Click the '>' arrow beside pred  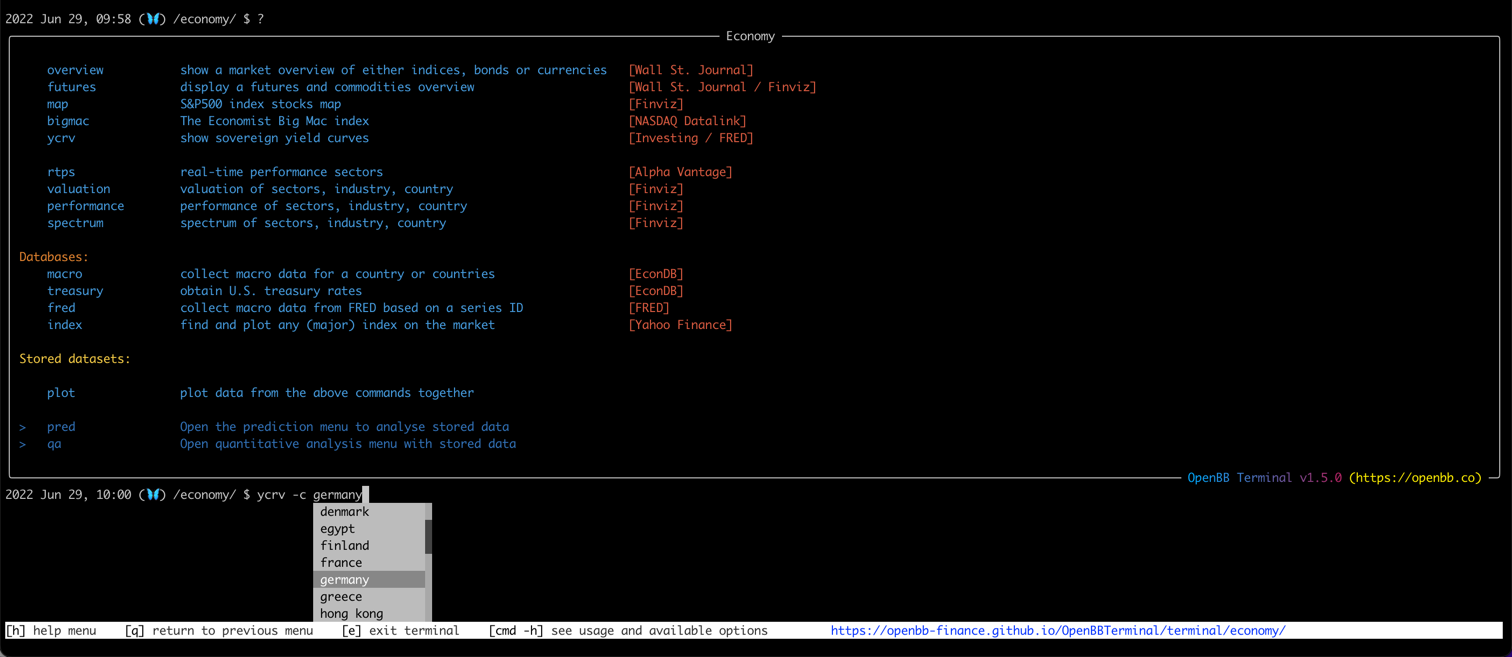click(23, 427)
